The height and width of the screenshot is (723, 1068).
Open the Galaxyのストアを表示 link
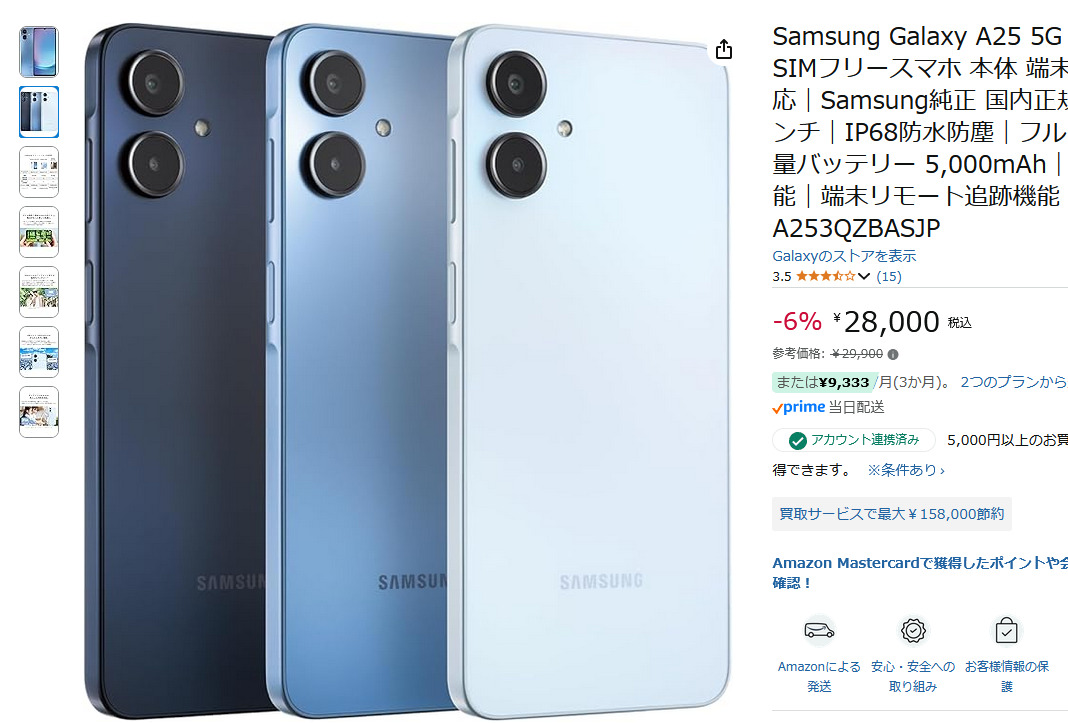tap(844, 256)
